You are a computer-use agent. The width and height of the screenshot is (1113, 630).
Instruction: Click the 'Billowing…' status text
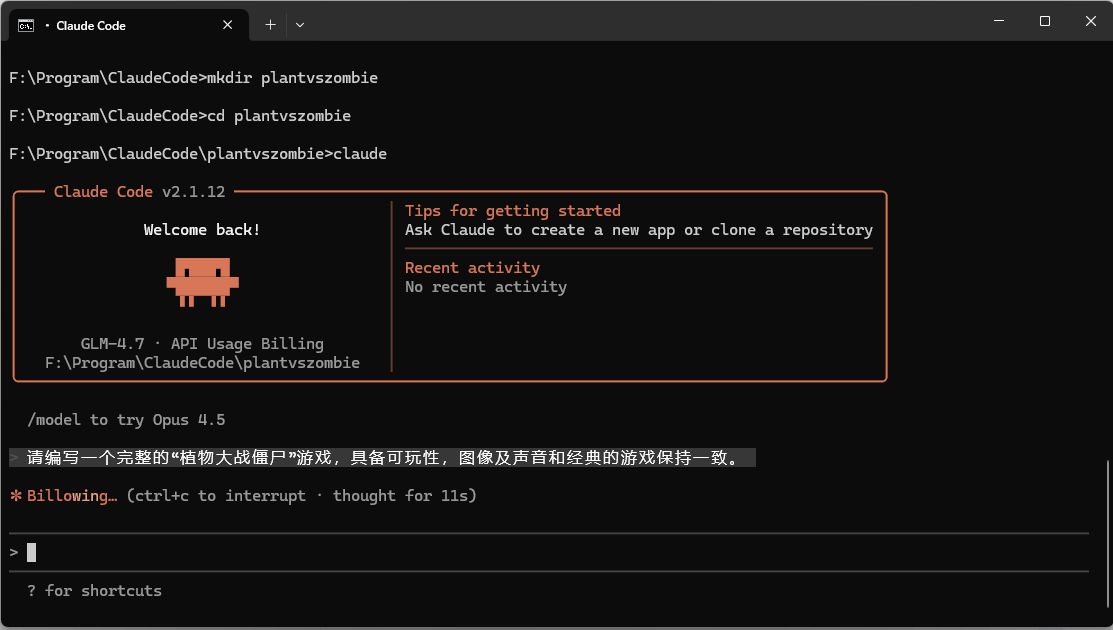72,495
